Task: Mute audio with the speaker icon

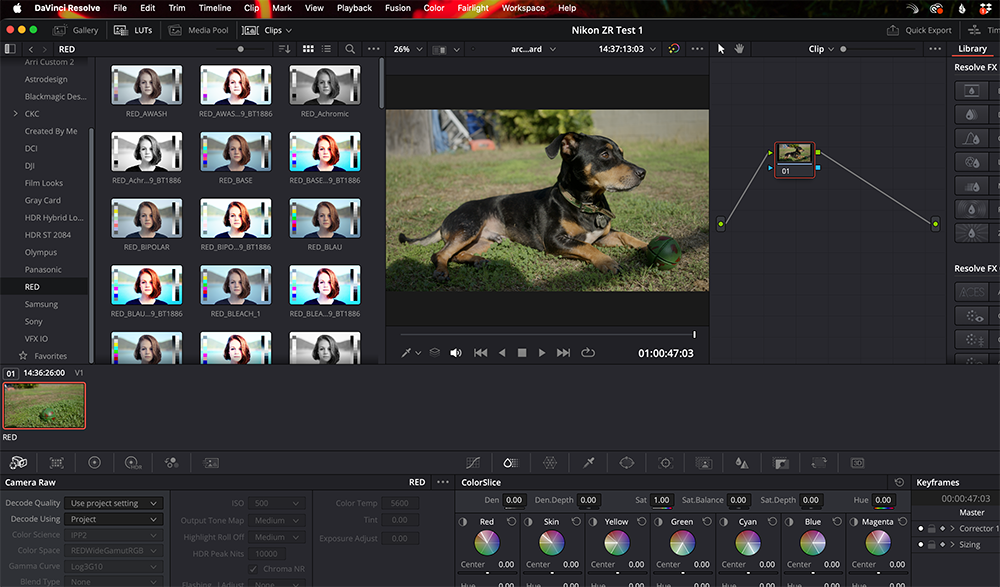Action: point(456,353)
